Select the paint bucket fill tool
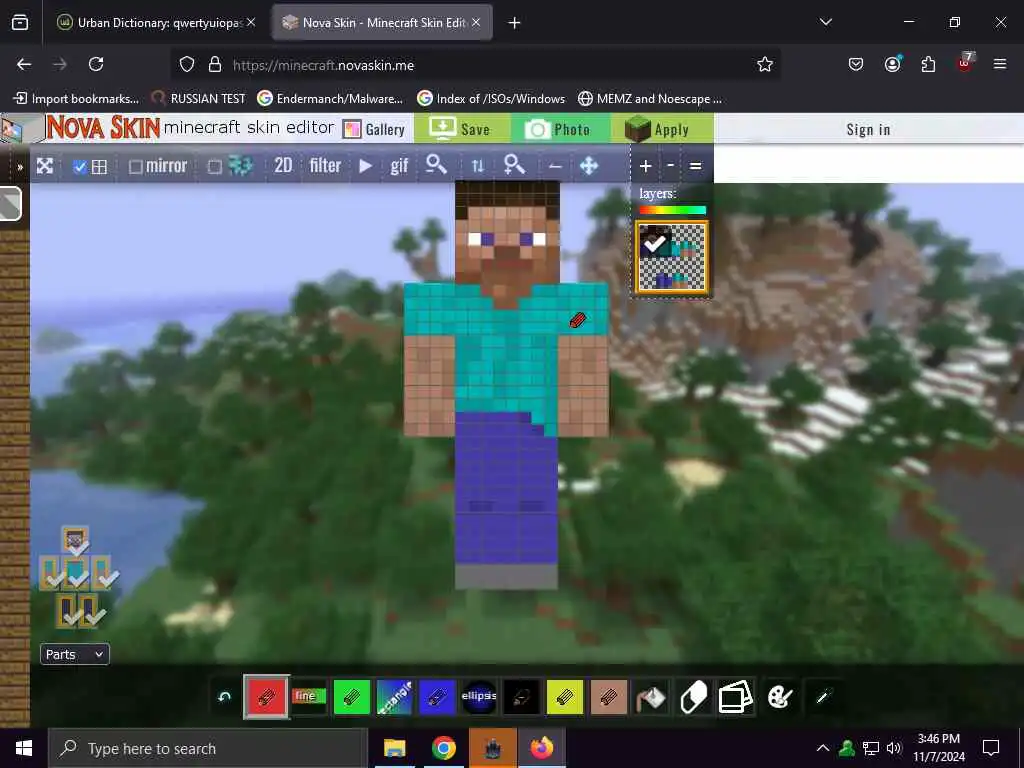The image size is (1024, 768). [x=651, y=697]
